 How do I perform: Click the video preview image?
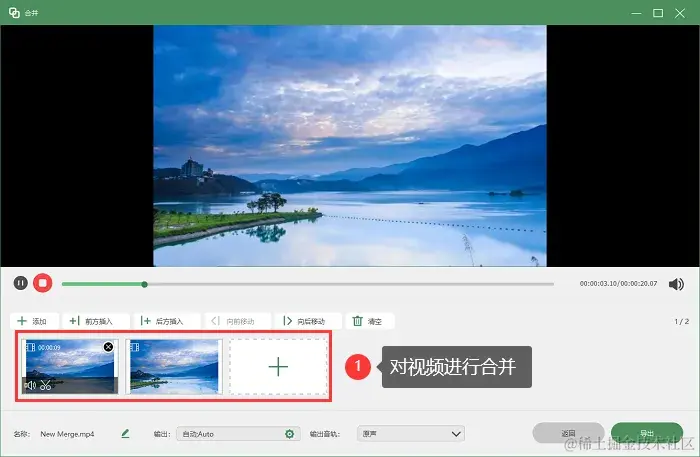click(350, 146)
